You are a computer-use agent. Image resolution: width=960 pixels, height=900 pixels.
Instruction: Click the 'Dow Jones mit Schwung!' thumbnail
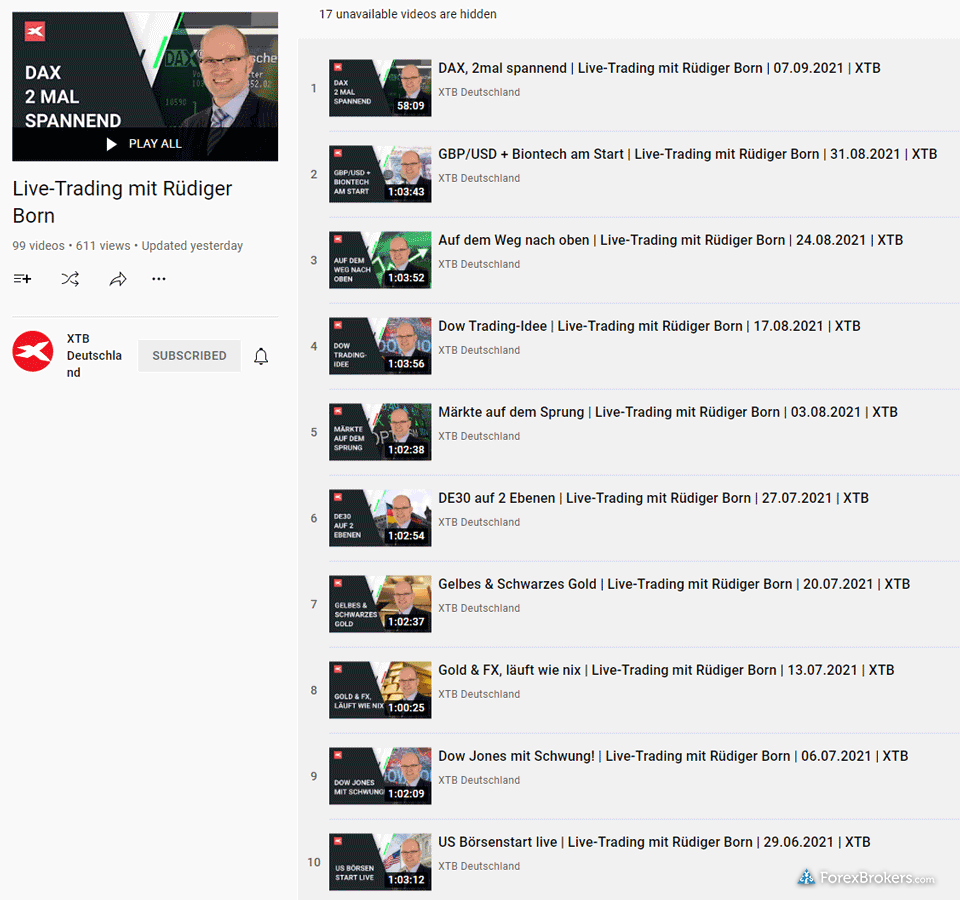[x=380, y=776]
